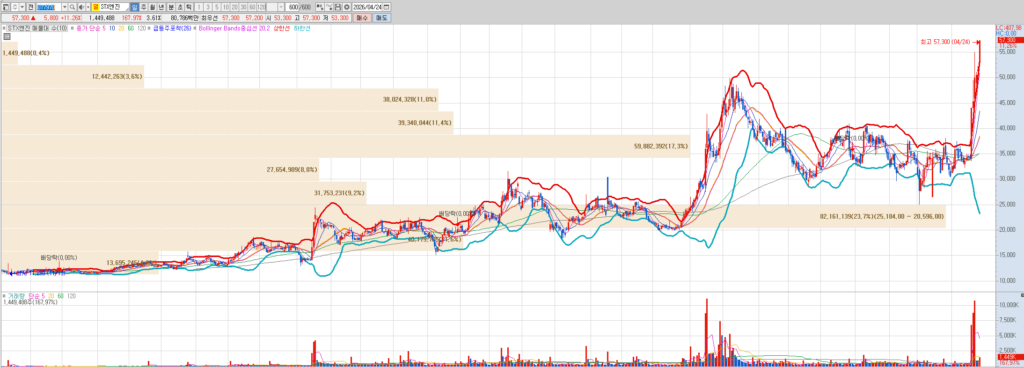Image resolution: width=1024 pixels, height=368 pixels.
Task: Choose the 20 interval button
Action: pos(234,7)
